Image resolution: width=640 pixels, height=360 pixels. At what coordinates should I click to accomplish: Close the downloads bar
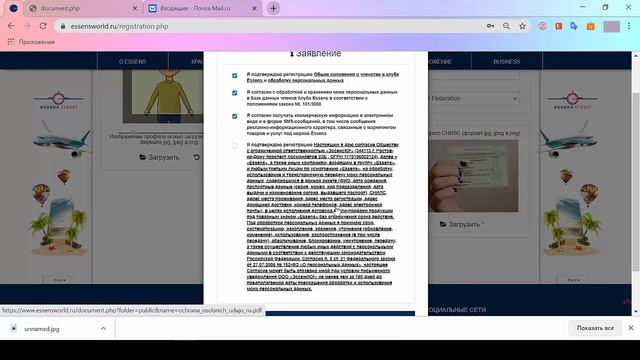(631, 328)
